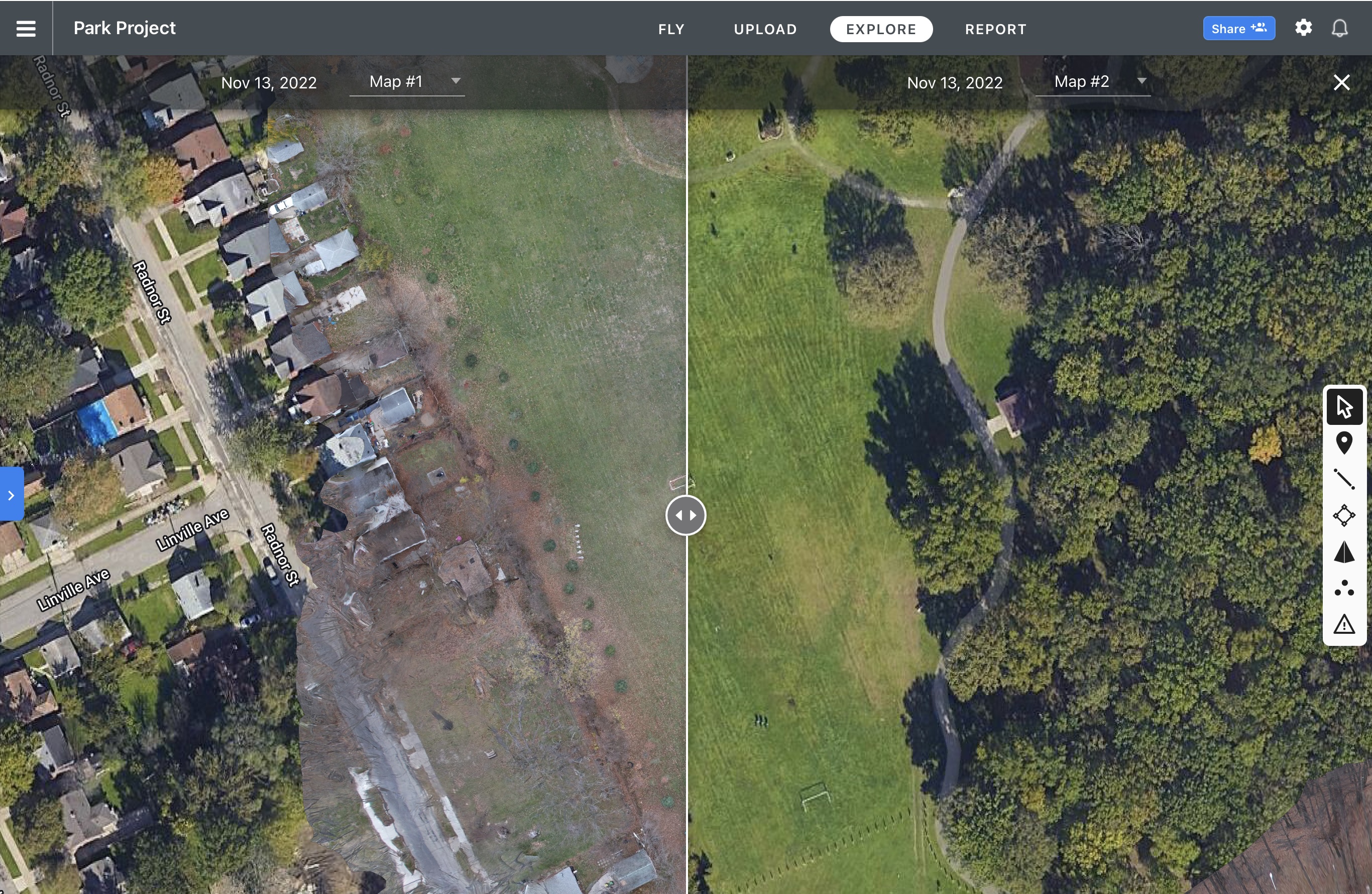Screen dimensions: 1372x894
Task: Open the REPORT tab
Action: click(x=996, y=30)
